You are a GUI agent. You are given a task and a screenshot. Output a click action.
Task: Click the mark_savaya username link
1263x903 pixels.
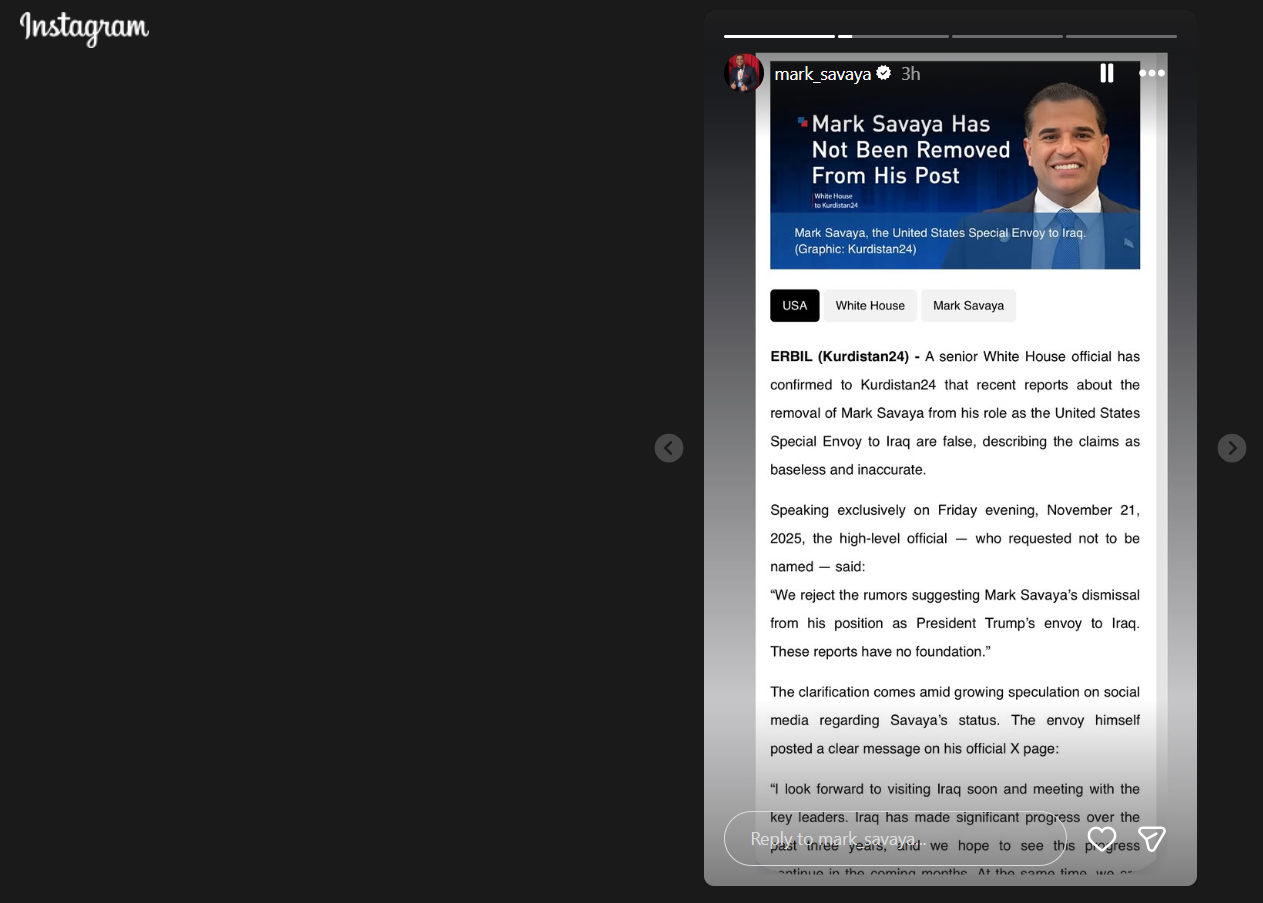[x=822, y=74]
